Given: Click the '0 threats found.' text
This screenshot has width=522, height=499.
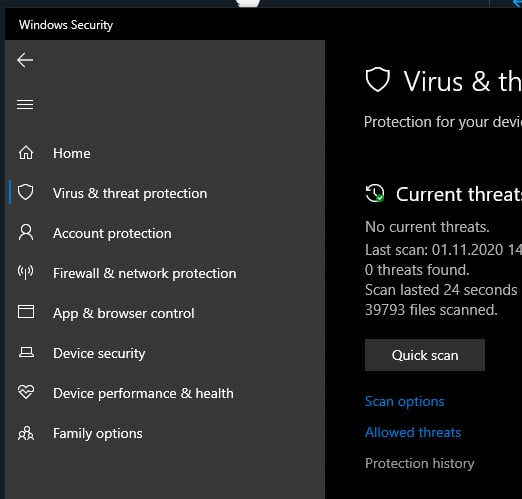Looking at the screenshot, I should [417, 270].
